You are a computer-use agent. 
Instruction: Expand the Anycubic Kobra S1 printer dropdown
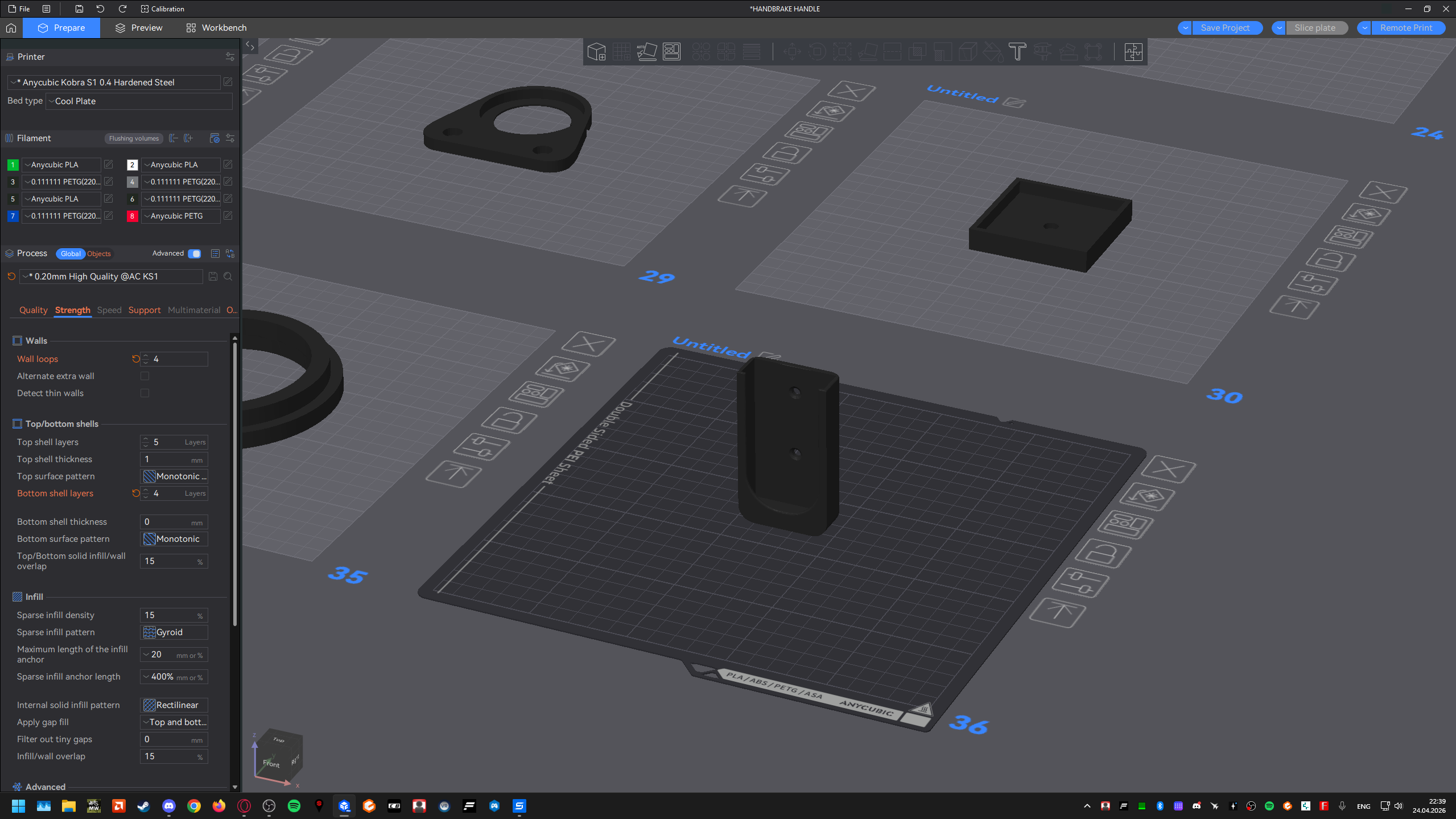click(x=114, y=83)
